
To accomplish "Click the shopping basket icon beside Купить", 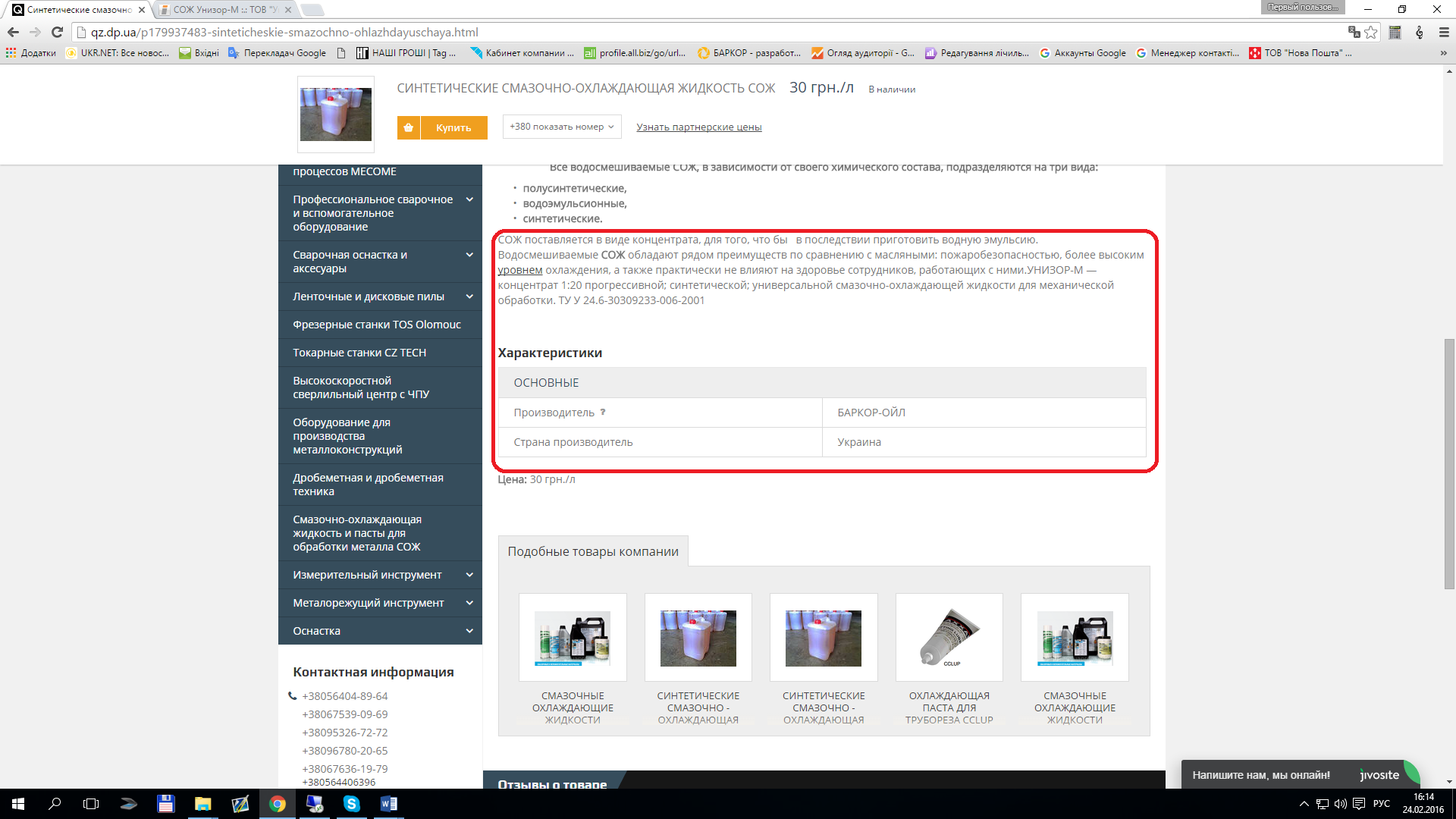I will click(408, 127).
